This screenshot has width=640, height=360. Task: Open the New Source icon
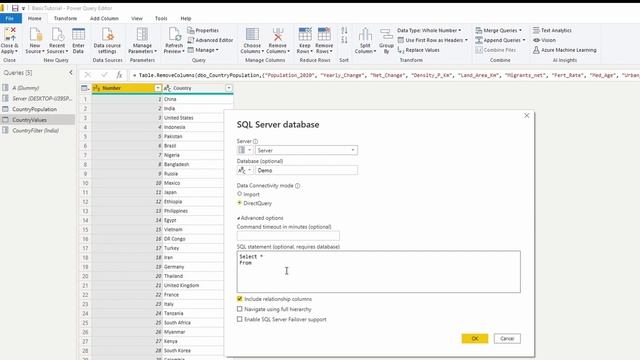coord(35,40)
